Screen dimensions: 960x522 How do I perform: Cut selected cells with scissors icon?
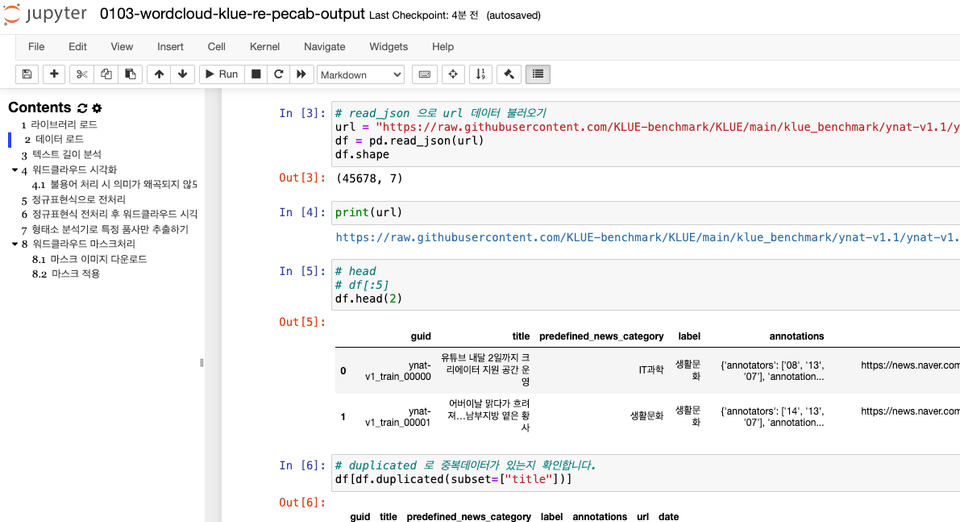coord(81,74)
